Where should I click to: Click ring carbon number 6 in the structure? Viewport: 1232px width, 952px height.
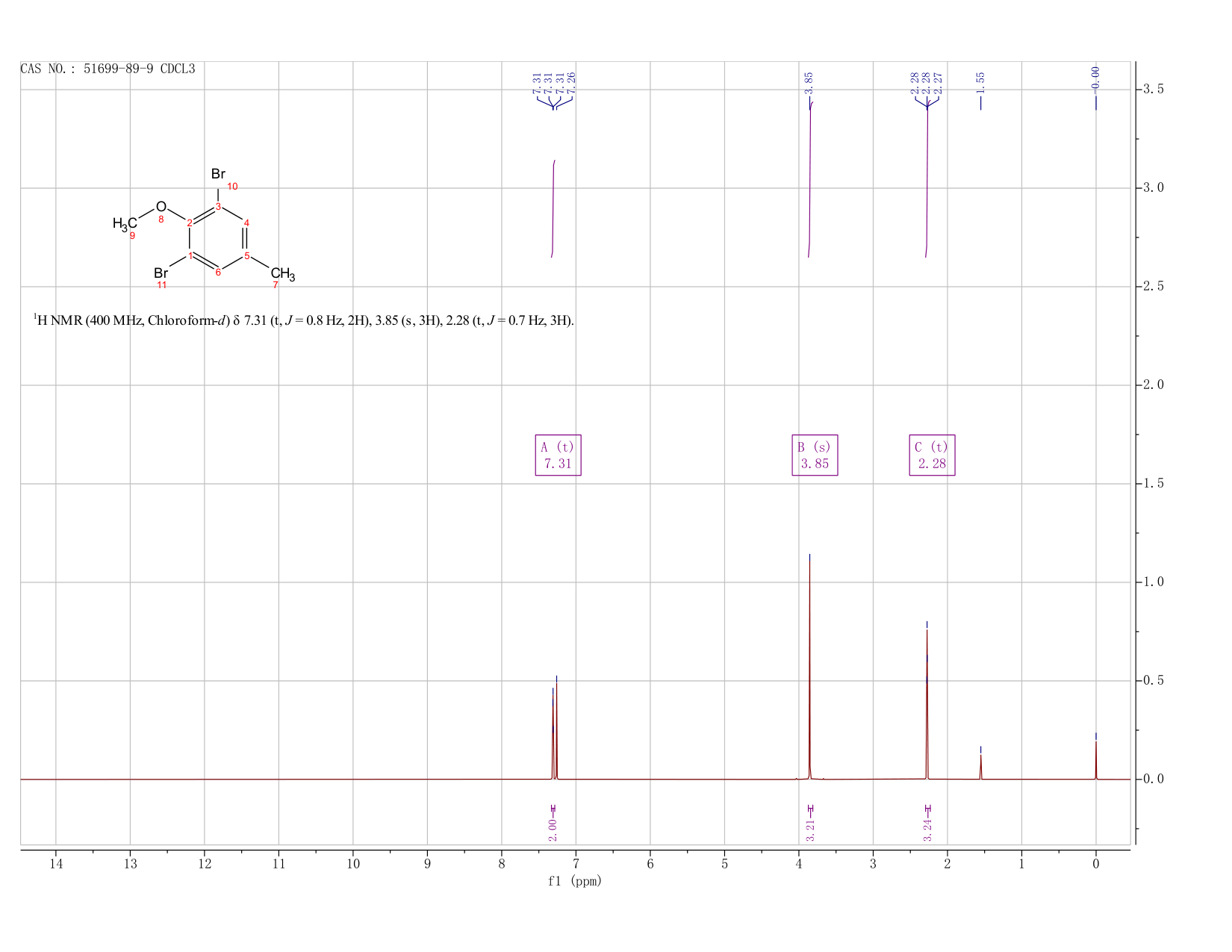pos(218,273)
